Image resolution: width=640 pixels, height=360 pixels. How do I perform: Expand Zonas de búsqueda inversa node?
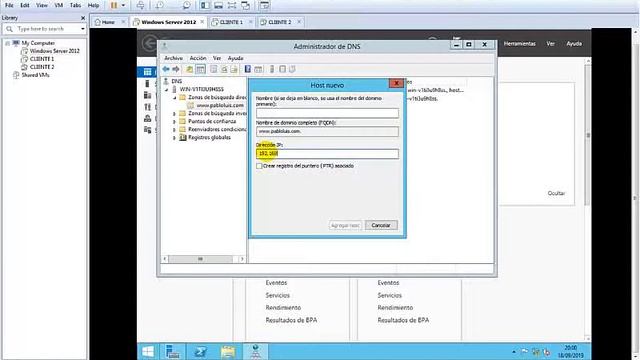[174, 113]
